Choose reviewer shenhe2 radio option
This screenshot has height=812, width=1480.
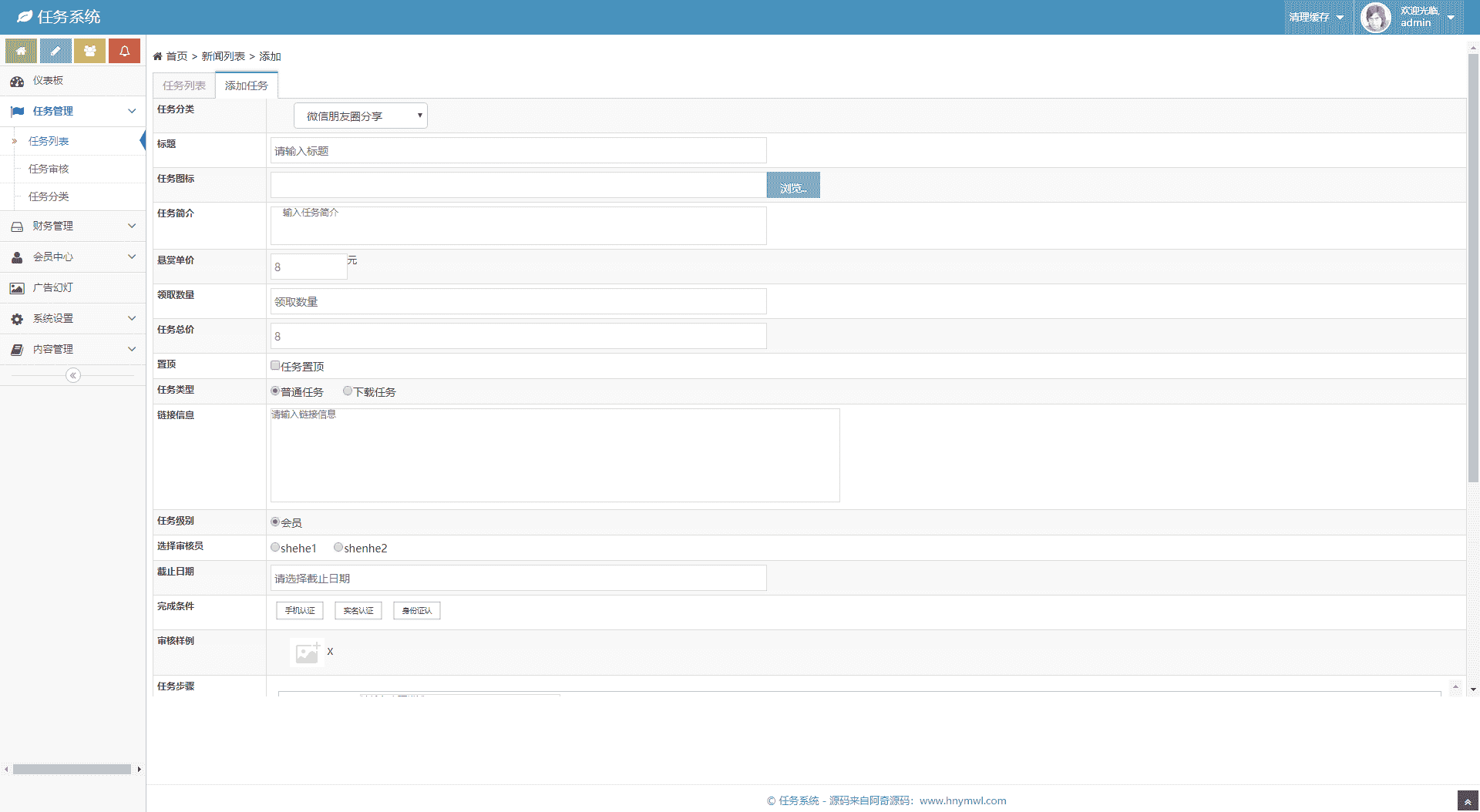click(338, 548)
